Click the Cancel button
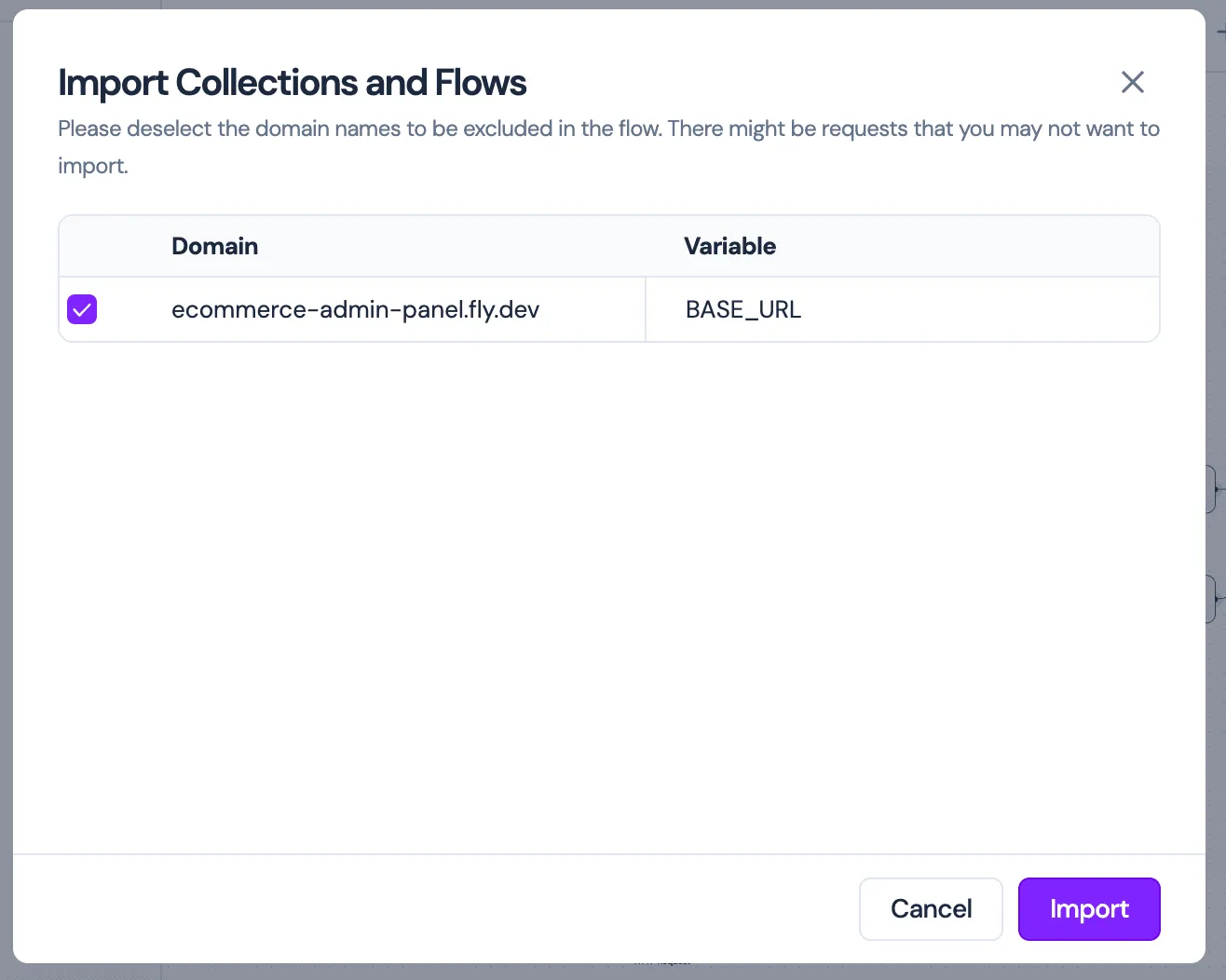 [x=931, y=909]
